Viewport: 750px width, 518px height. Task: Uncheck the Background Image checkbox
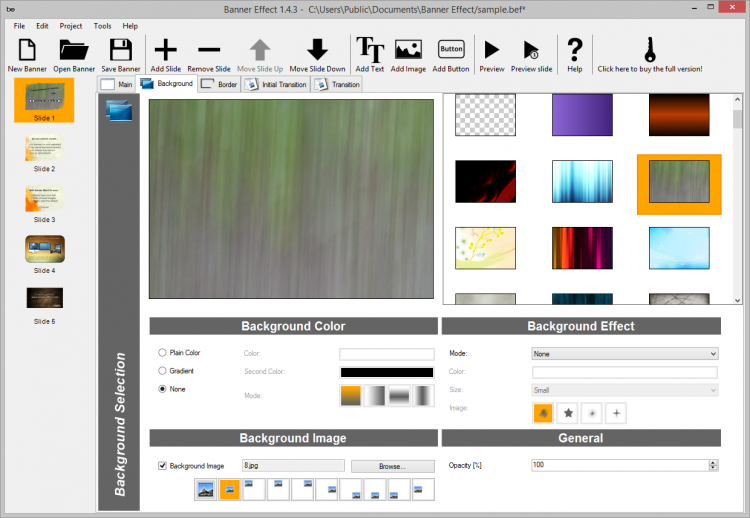point(163,466)
